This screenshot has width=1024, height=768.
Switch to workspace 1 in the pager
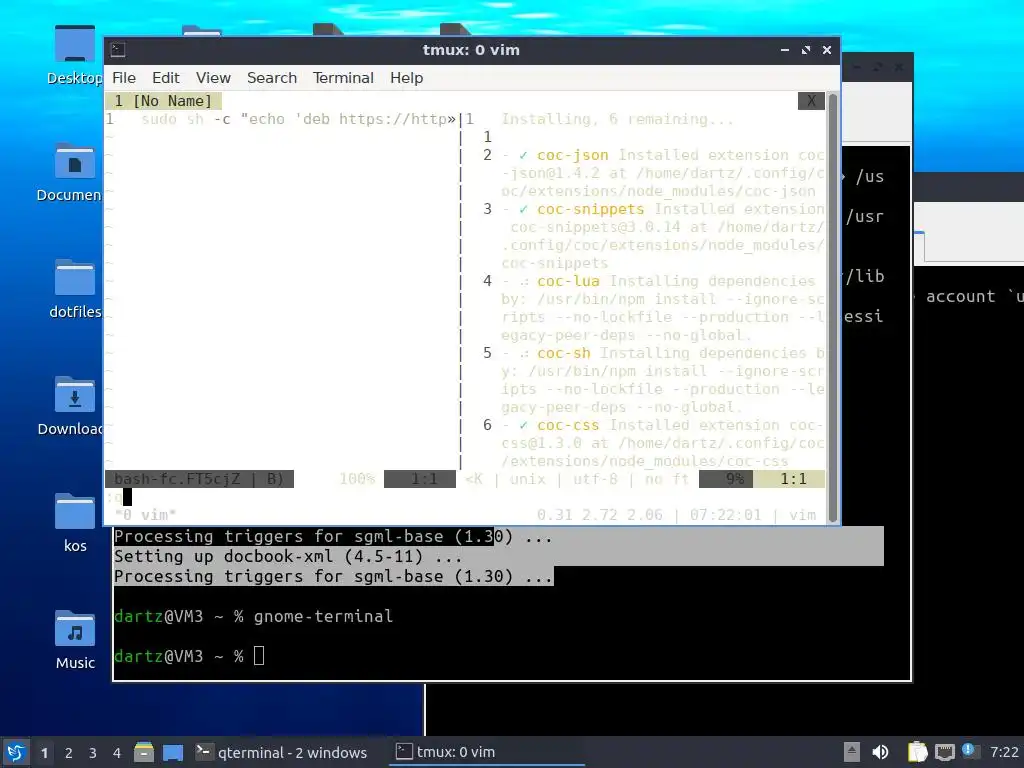44,753
